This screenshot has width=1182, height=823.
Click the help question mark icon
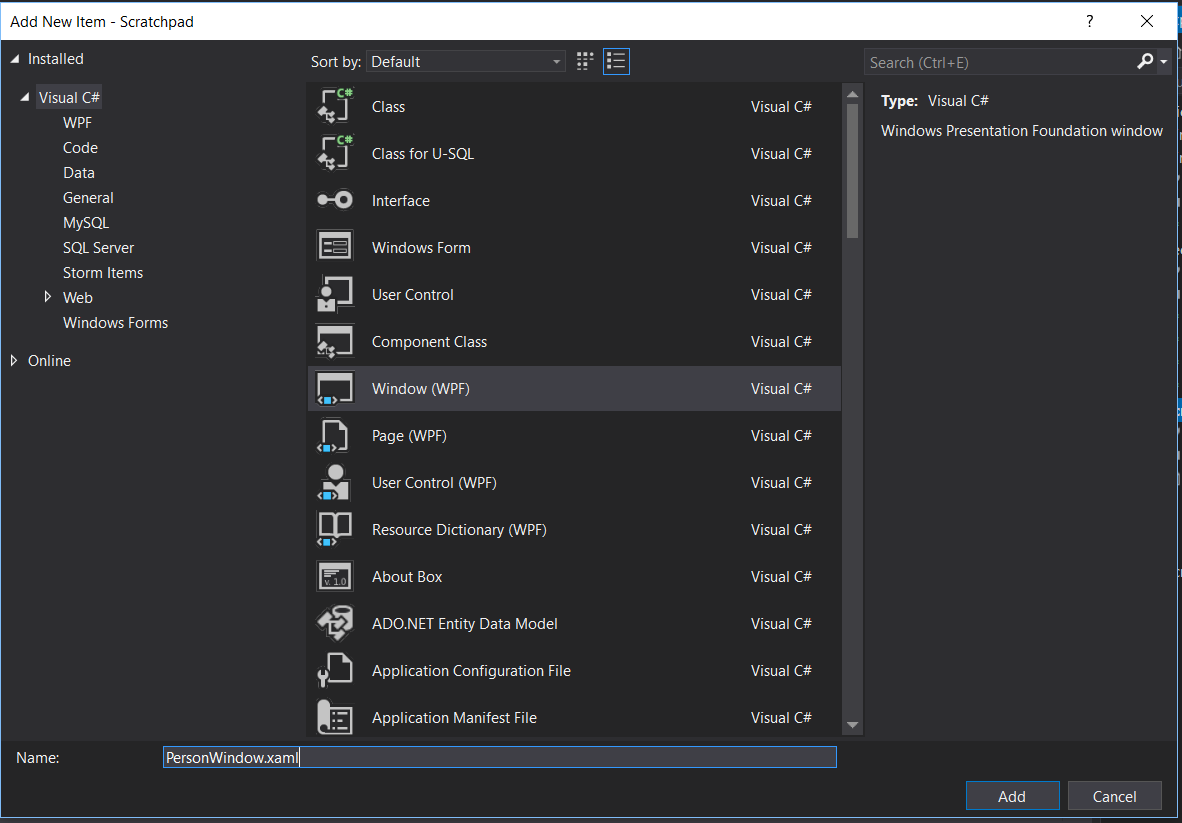coord(1089,22)
